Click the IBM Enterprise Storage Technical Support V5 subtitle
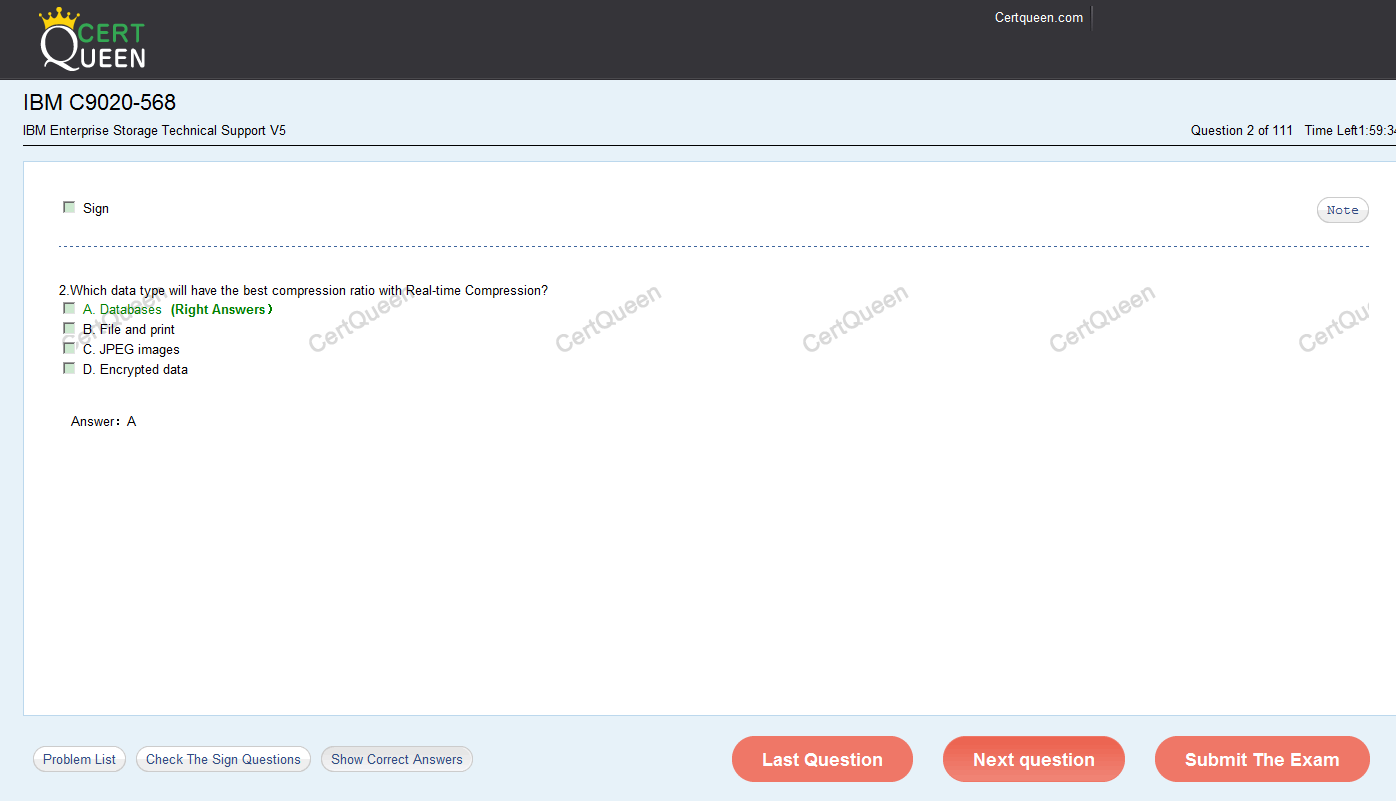This screenshot has height=801, width=1396. (154, 130)
